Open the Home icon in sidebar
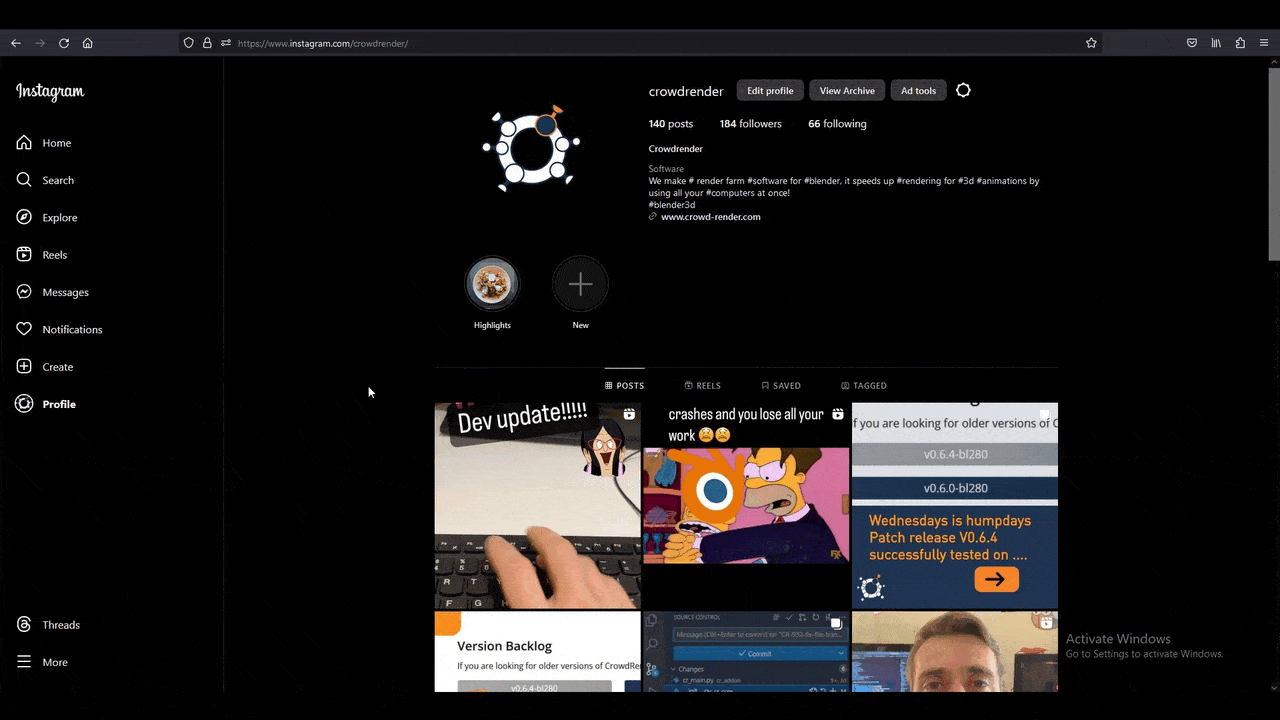Viewport: 1280px width, 720px height. (24, 143)
